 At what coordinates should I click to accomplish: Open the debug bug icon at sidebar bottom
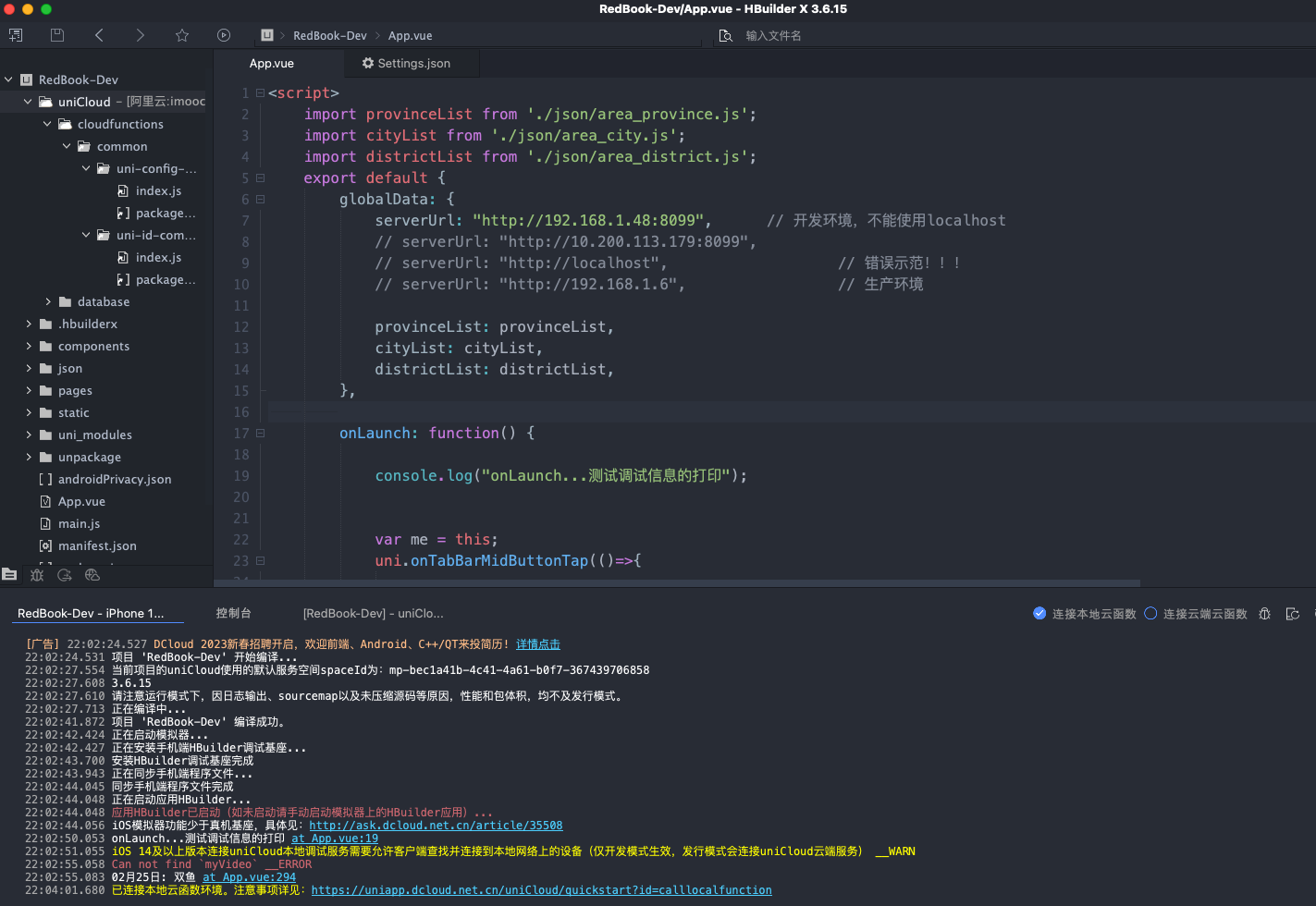point(37,574)
